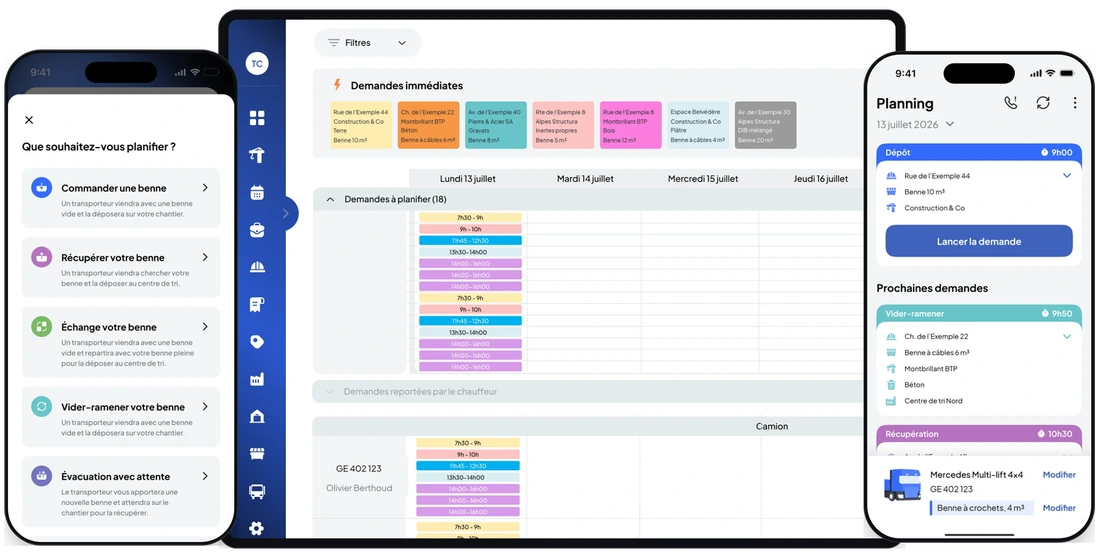This screenshot has height=558, width=1100.
Task: Tap the Centre de tri Nord line
Action: [x=933, y=401]
